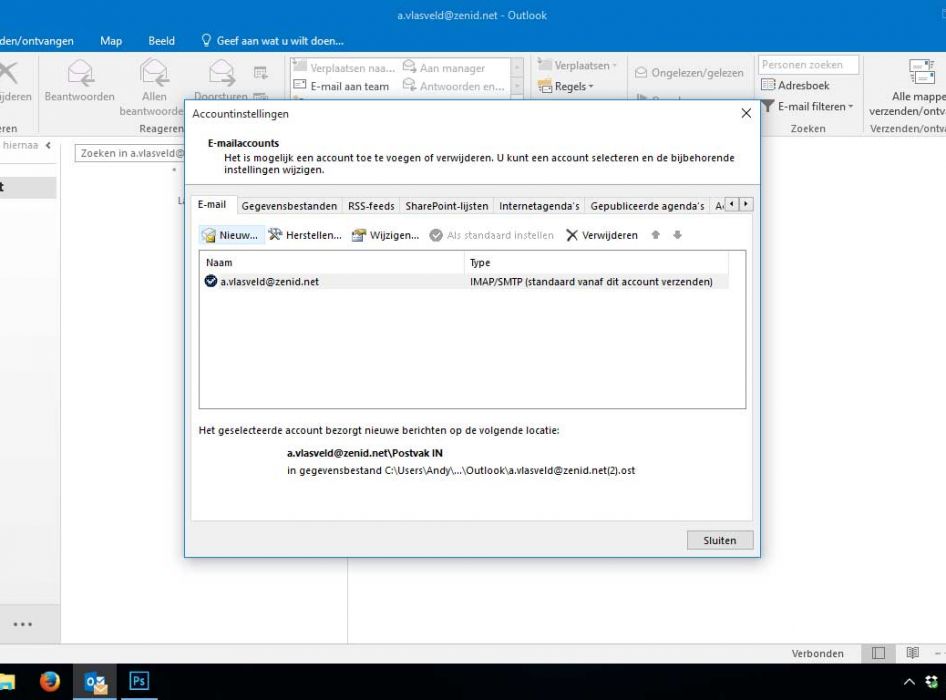The width and height of the screenshot is (946, 700).
Task: Move account down with the down arrow
Action: click(x=678, y=235)
